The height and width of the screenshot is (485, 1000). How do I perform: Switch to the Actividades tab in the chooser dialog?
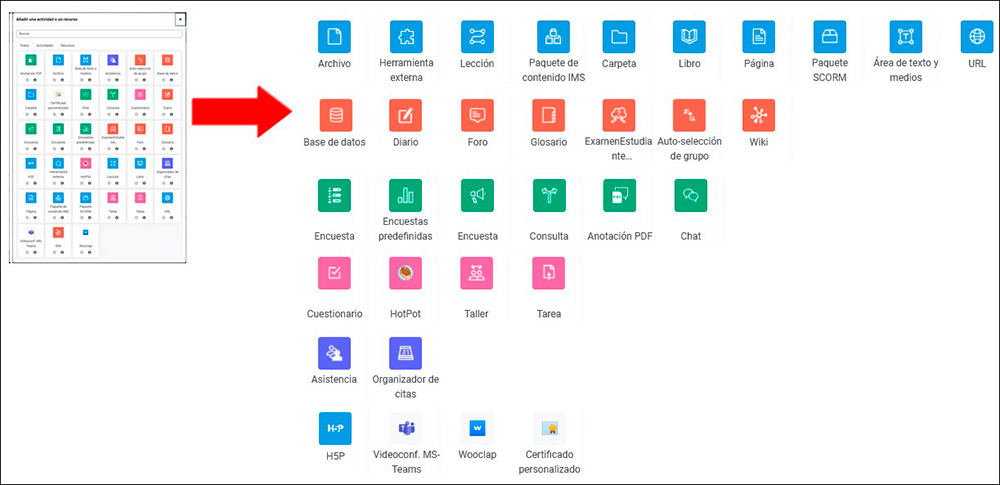coord(45,45)
